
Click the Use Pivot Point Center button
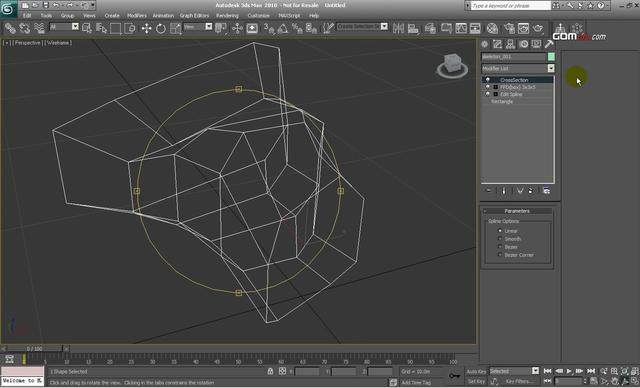221,28
